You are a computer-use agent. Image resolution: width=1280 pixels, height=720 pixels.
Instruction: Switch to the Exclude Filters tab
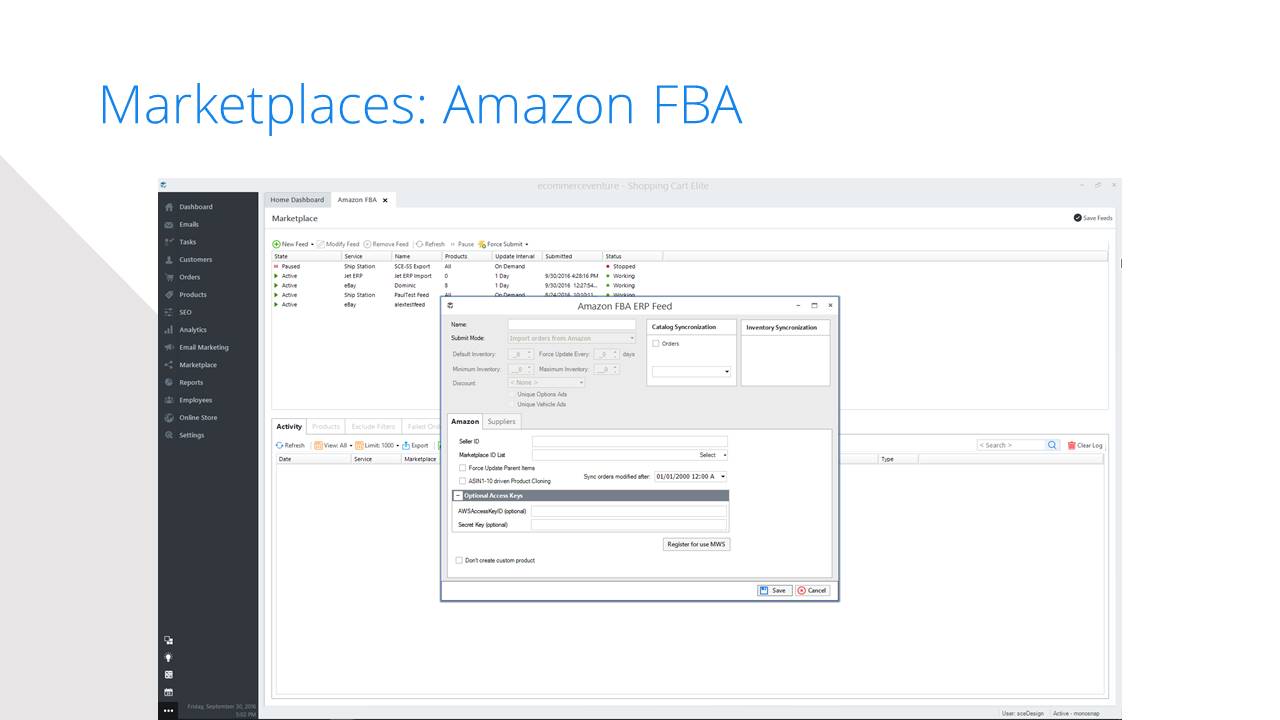[x=372, y=427]
